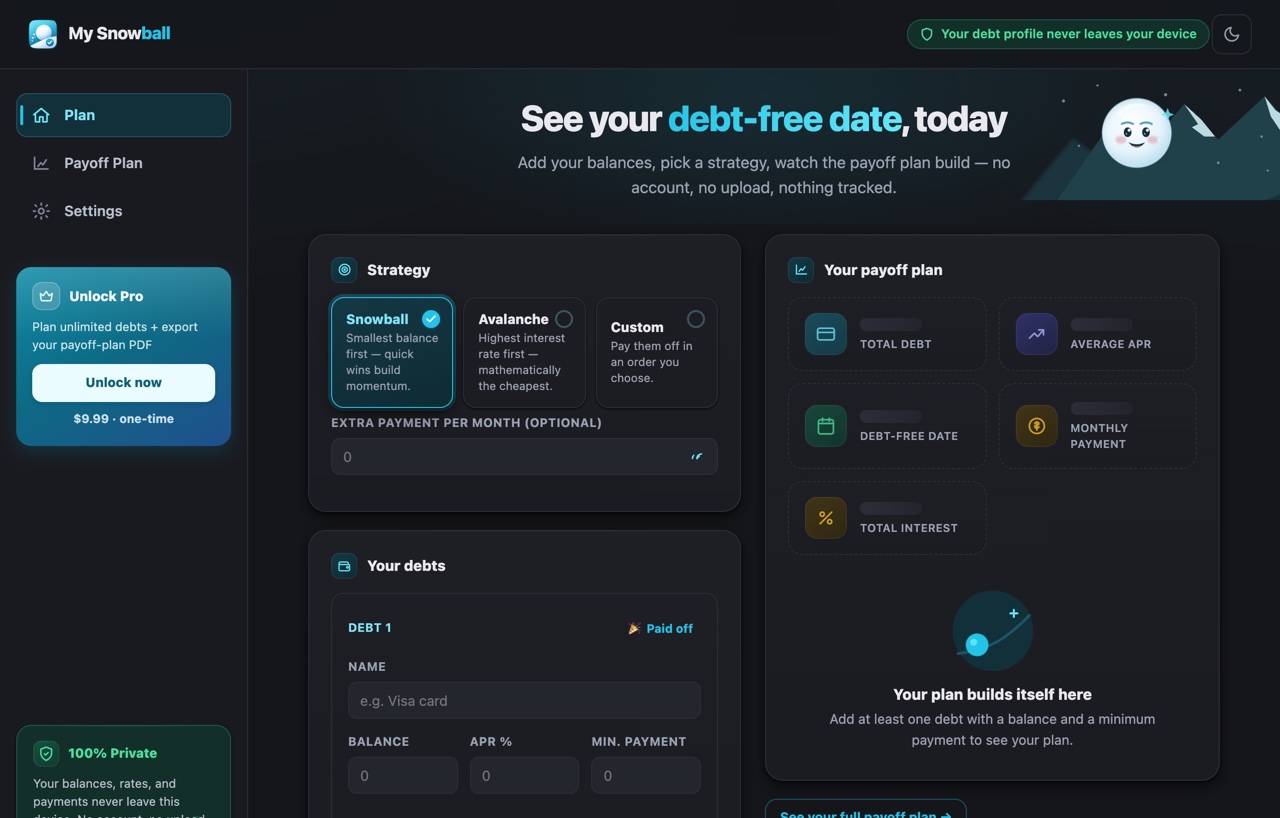Pick the Custom payoff order option
The height and width of the screenshot is (818, 1280).
click(657, 352)
